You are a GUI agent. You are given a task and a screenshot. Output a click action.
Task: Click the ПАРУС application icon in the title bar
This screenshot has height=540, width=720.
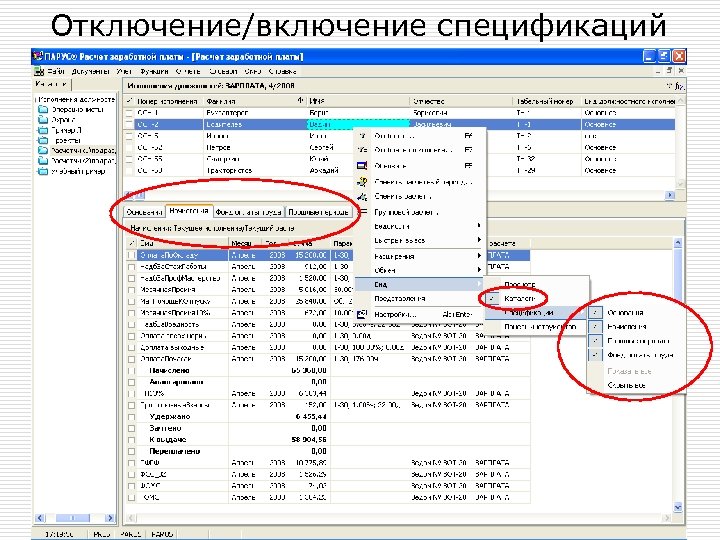[x=38, y=56]
